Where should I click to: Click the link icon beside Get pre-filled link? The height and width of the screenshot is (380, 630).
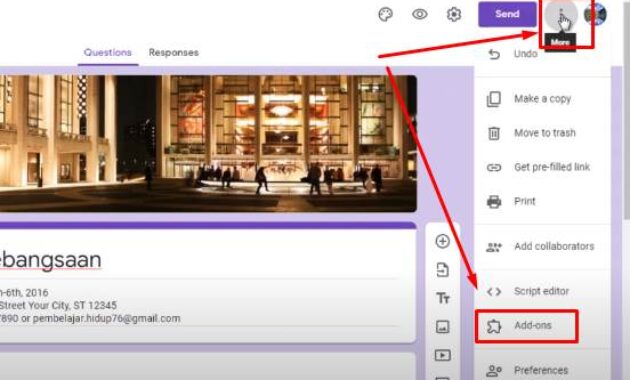point(494,167)
